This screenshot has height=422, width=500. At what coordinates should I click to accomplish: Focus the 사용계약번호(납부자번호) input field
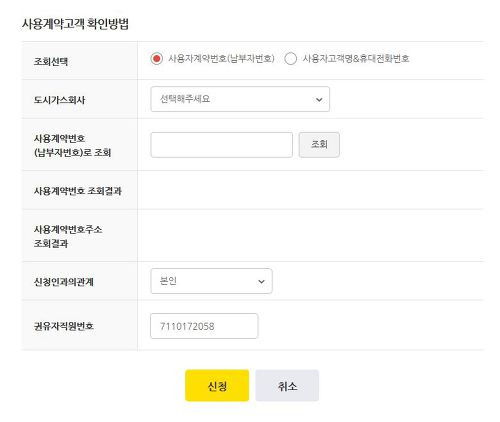coord(222,145)
